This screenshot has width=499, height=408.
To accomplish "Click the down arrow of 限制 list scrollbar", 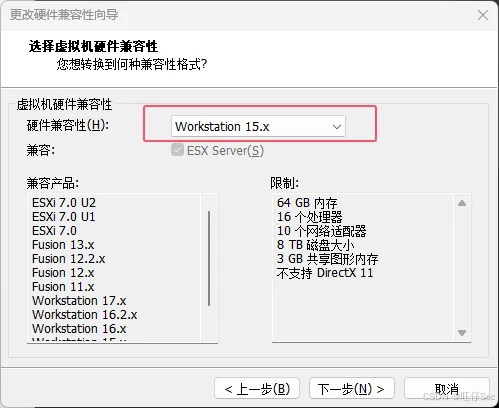I will (462, 333).
